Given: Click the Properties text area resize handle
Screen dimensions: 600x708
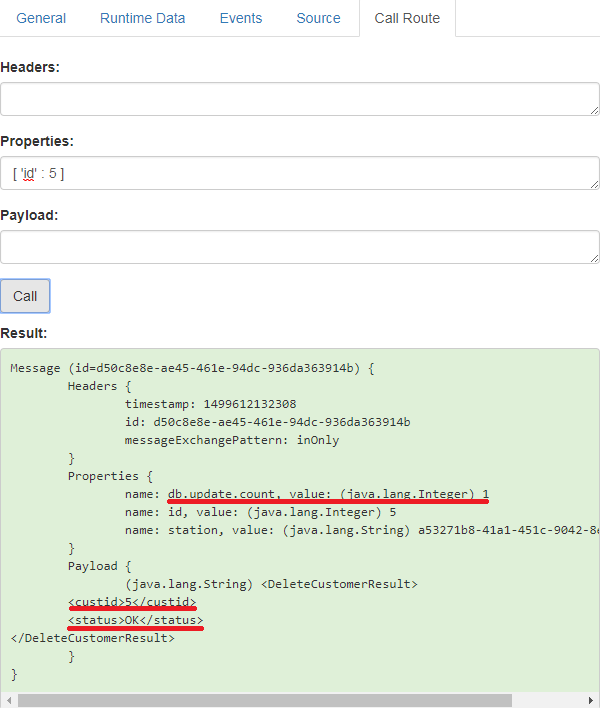Looking at the screenshot, I should (x=594, y=184).
